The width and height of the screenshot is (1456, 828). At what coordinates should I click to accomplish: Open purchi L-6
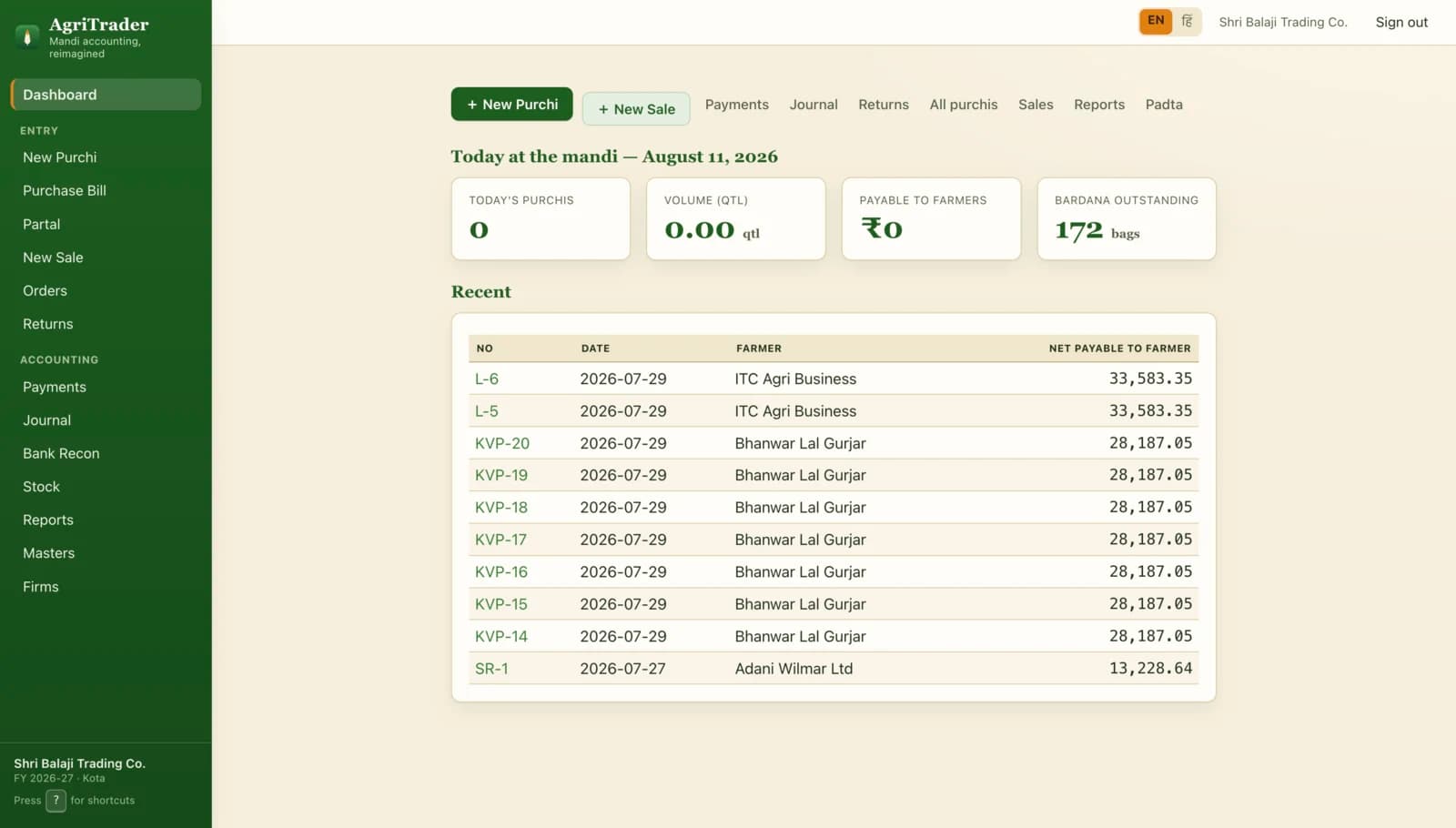(x=487, y=379)
